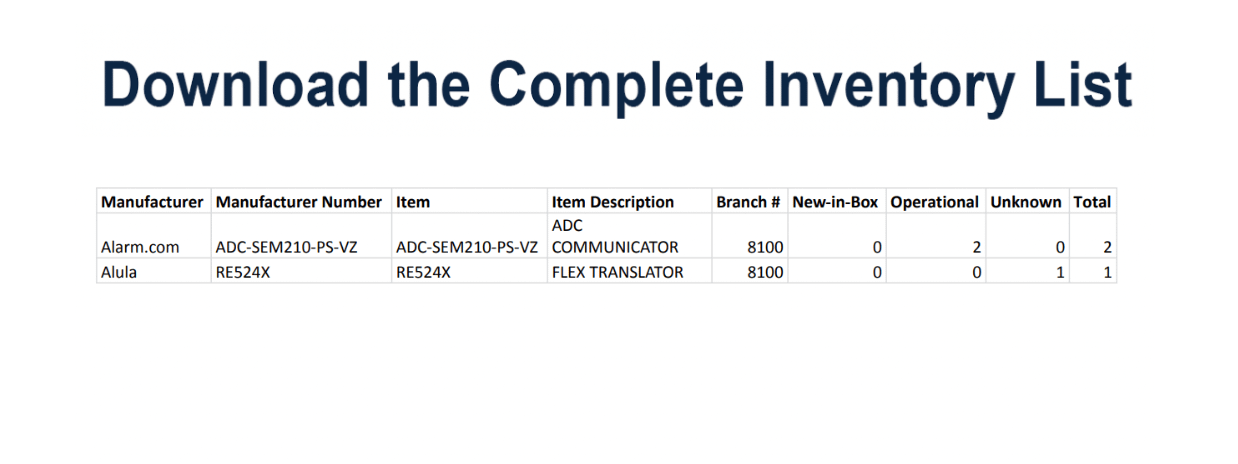
Task: Click the Item Description column header
Action: click(x=613, y=202)
